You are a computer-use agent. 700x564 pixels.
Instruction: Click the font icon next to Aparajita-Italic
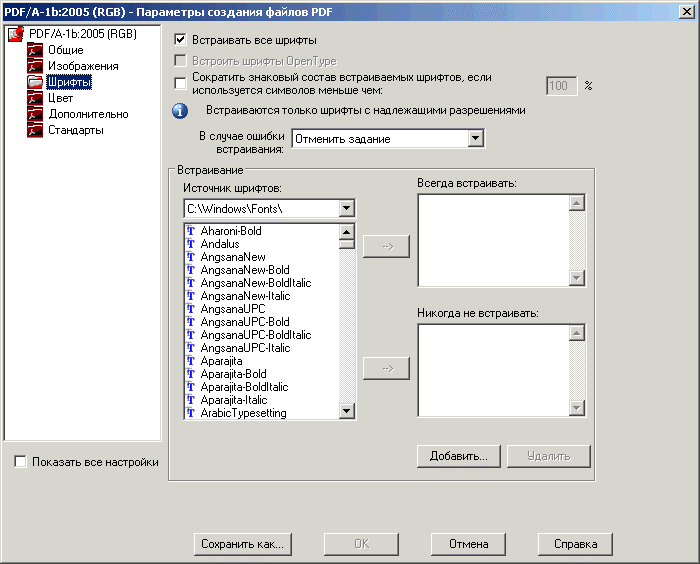tap(191, 399)
